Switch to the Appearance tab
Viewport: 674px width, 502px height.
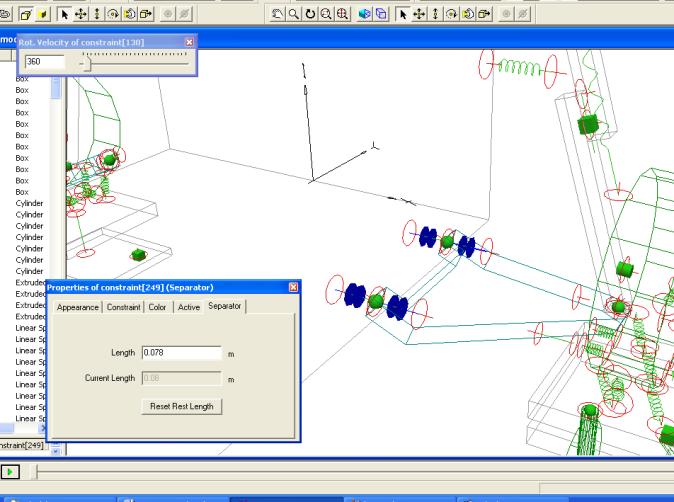[x=77, y=307]
